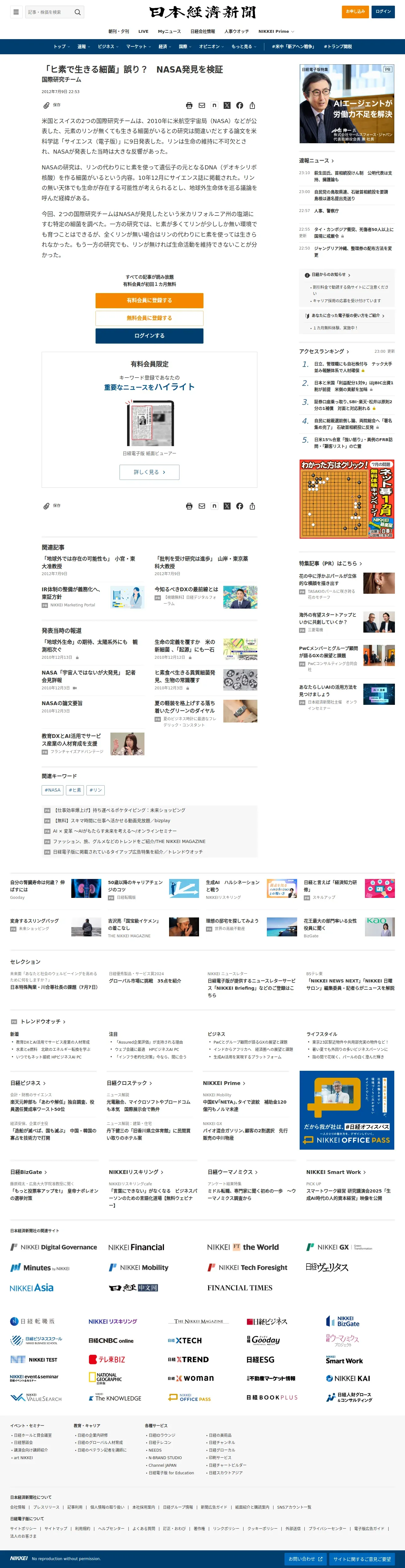This screenshot has width=405, height=1568.
Task: Click the Facebook icon under the article date
Action: click(240, 105)
